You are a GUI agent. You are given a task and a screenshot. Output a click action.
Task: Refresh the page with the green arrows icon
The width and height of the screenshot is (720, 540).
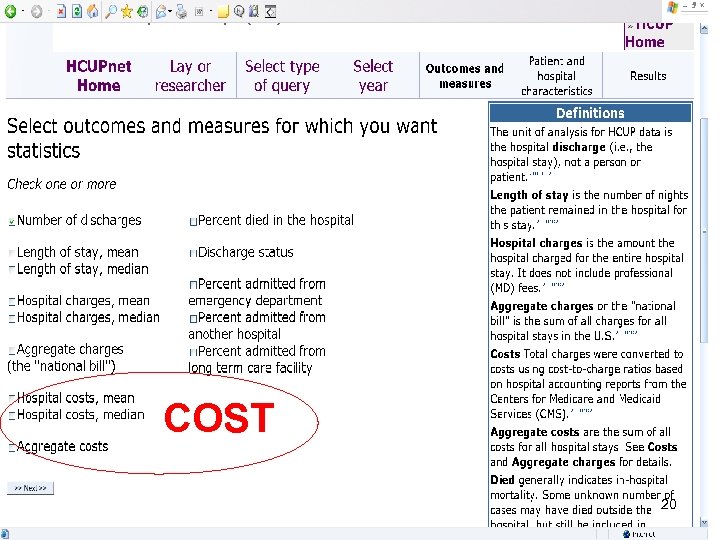click(77, 11)
